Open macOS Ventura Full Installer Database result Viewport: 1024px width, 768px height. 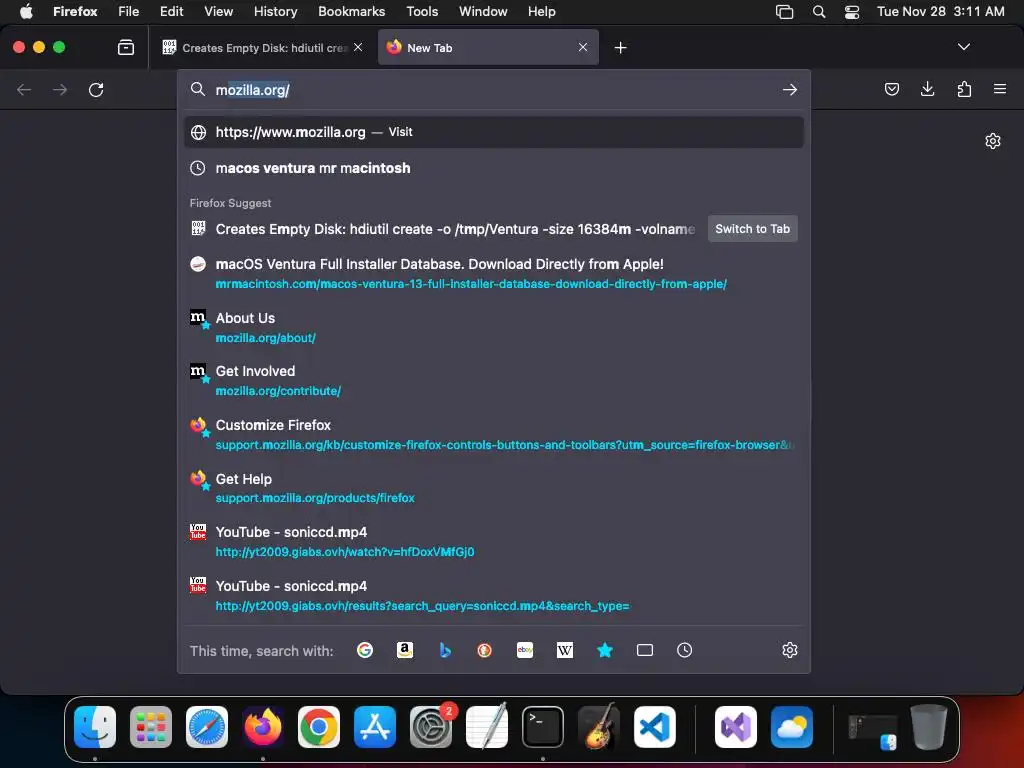click(494, 274)
